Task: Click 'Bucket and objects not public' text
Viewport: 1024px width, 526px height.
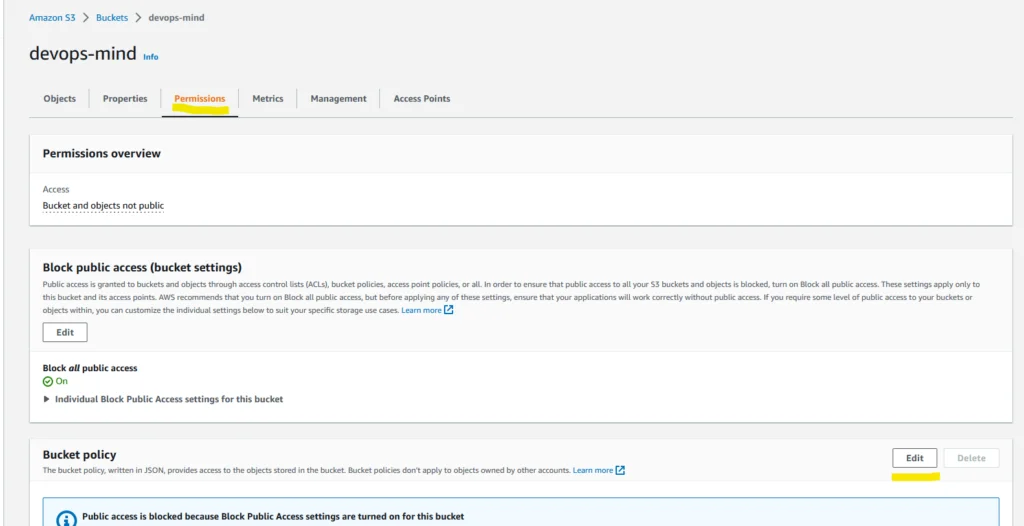Action: pos(103,206)
